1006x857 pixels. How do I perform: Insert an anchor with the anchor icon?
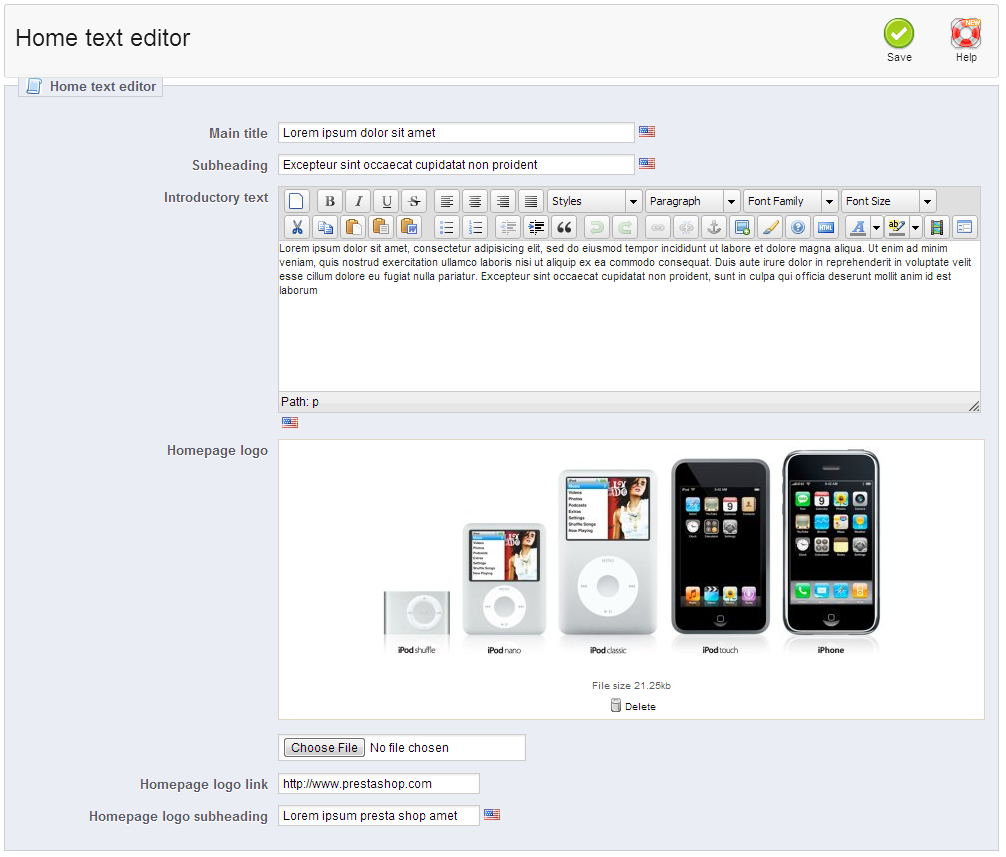pos(714,227)
